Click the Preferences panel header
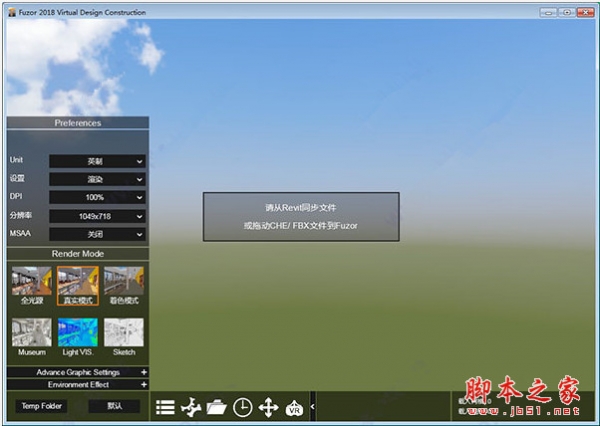The width and height of the screenshot is (600, 426). [78, 123]
